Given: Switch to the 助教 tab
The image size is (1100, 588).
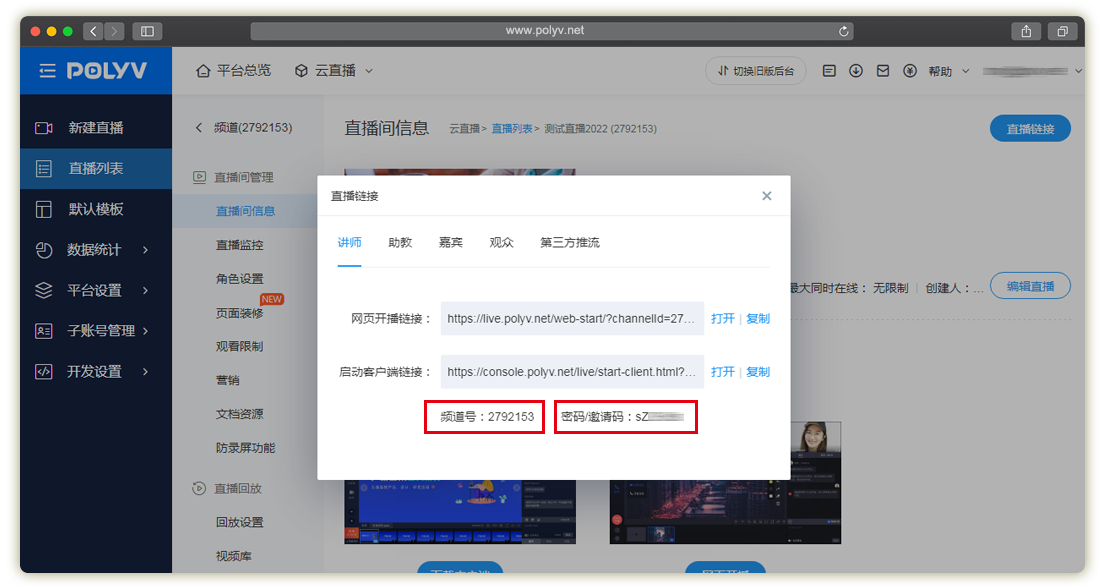Looking at the screenshot, I should [400, 243].
